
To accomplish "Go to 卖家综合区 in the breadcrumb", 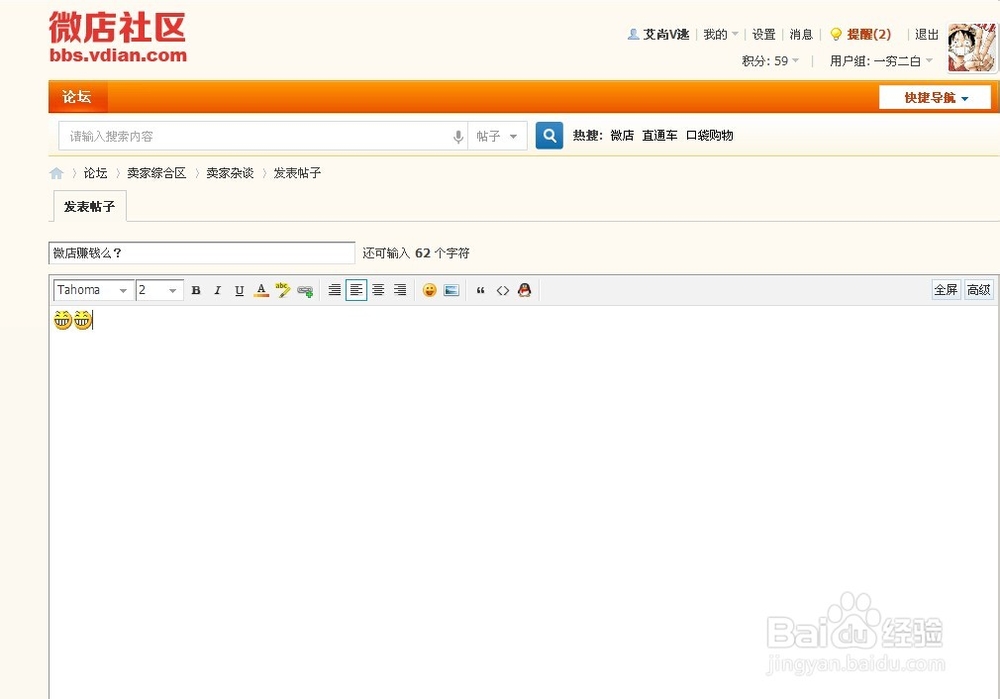I will click(x=156, y=173).
